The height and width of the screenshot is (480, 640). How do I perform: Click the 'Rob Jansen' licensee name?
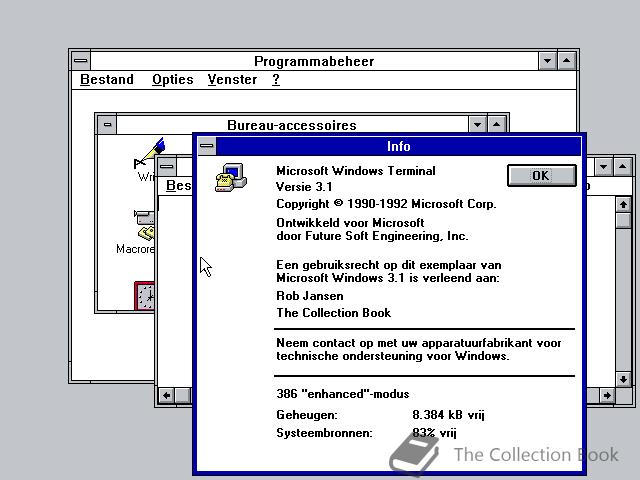[x=310, y=296]
